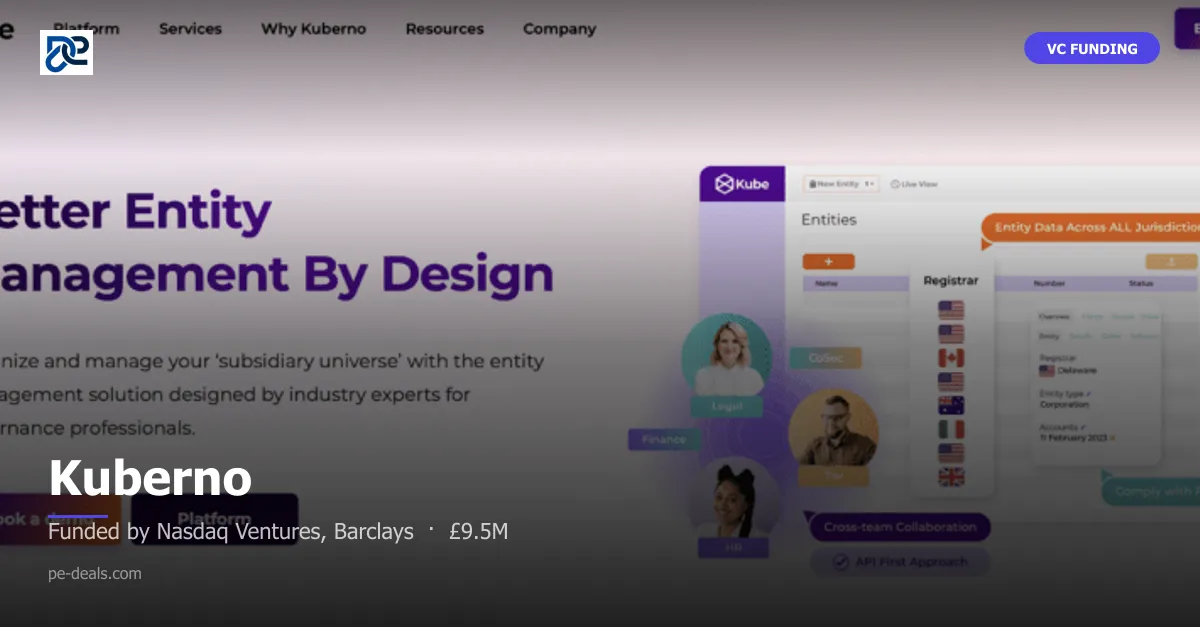Open the Resources menu
Screen dimensions: 1200x627
(x=444, y=29)
